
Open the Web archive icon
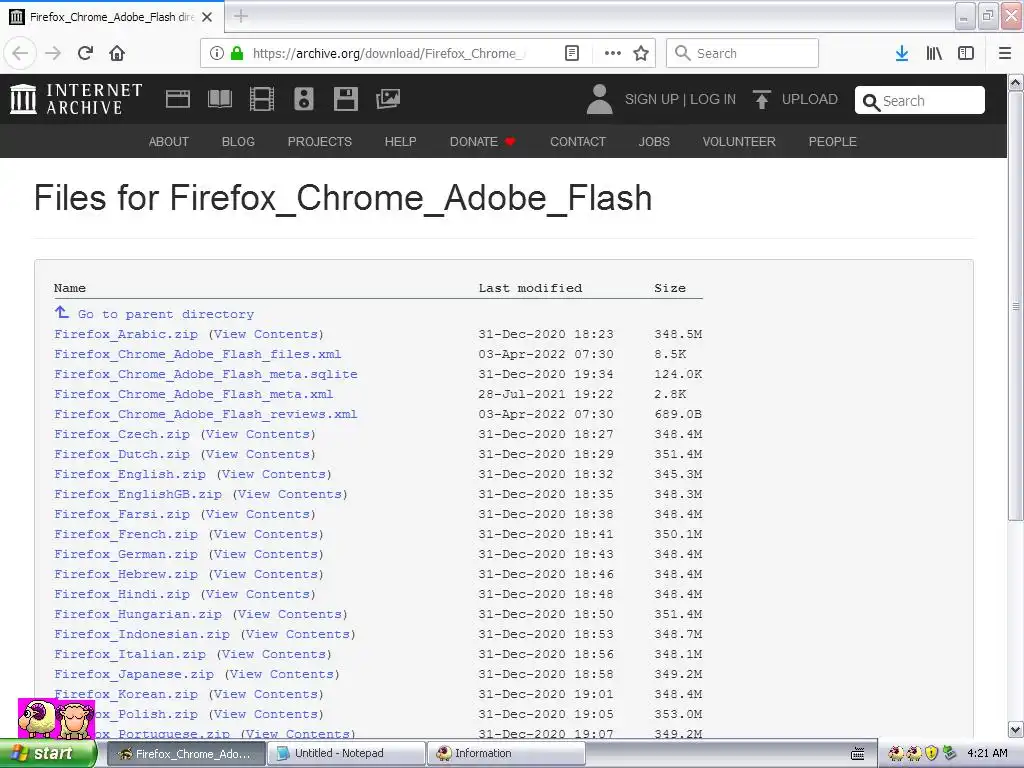point(178,99)
